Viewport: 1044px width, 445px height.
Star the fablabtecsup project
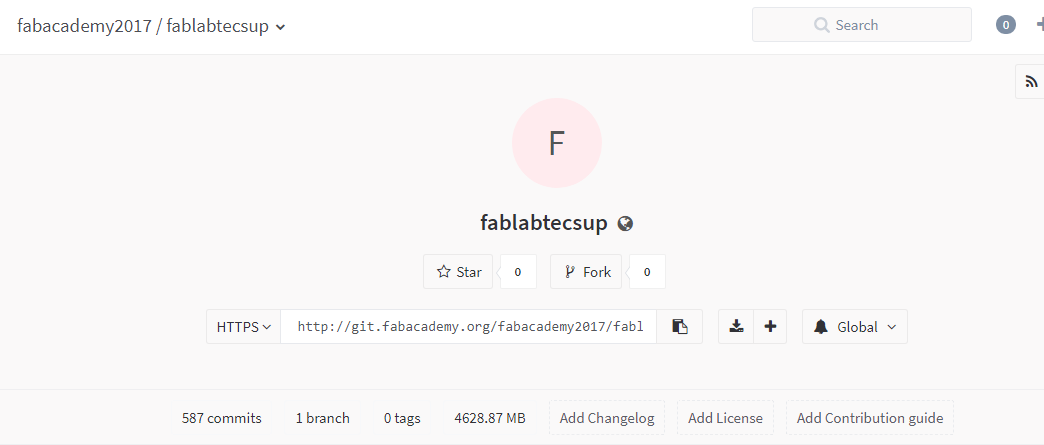click(459, 272)
